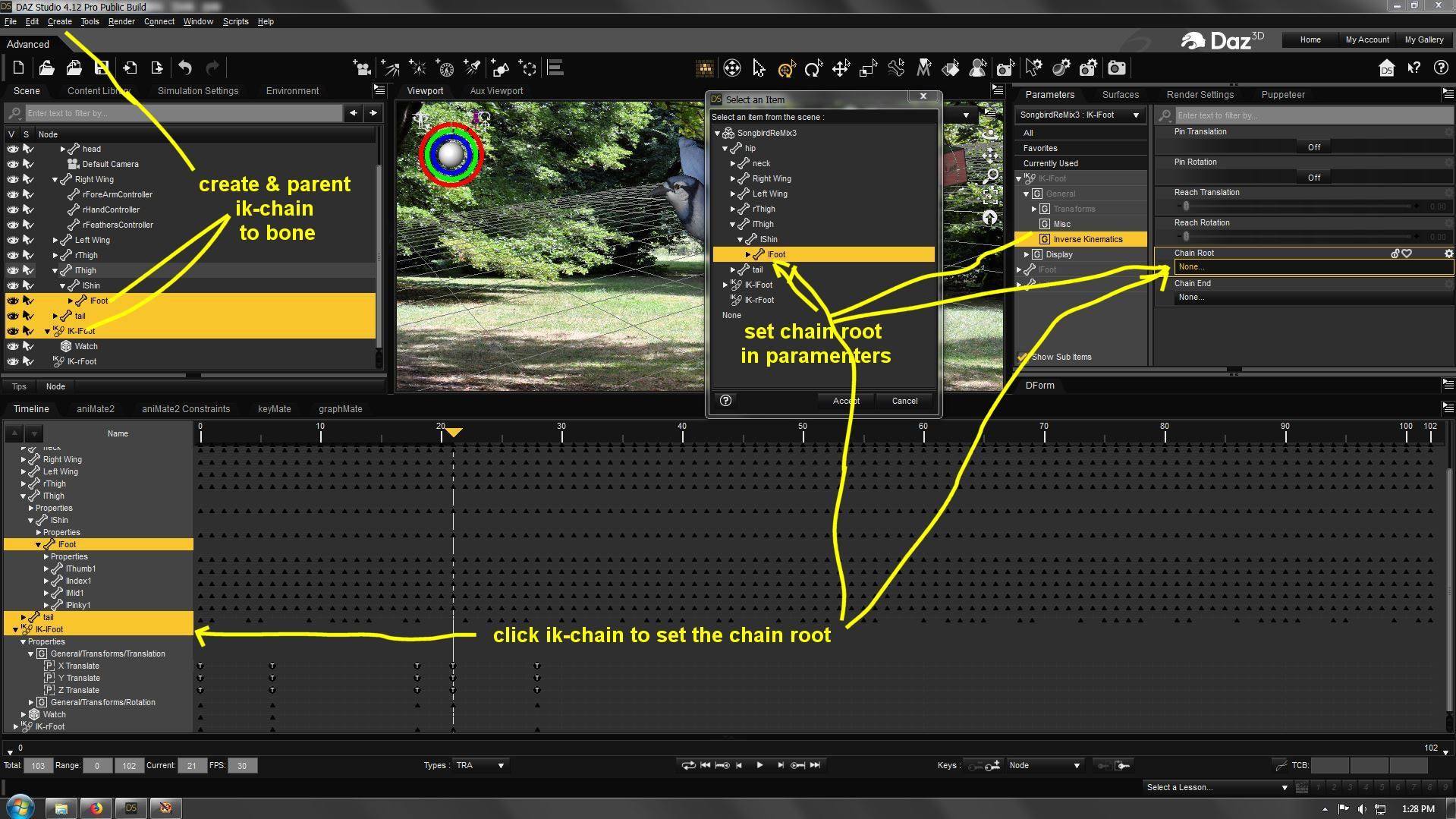The height and width of the screenshot is (819, 1456).
Task: Toggle selectability arrow for tail node
Action: point(28,316)
